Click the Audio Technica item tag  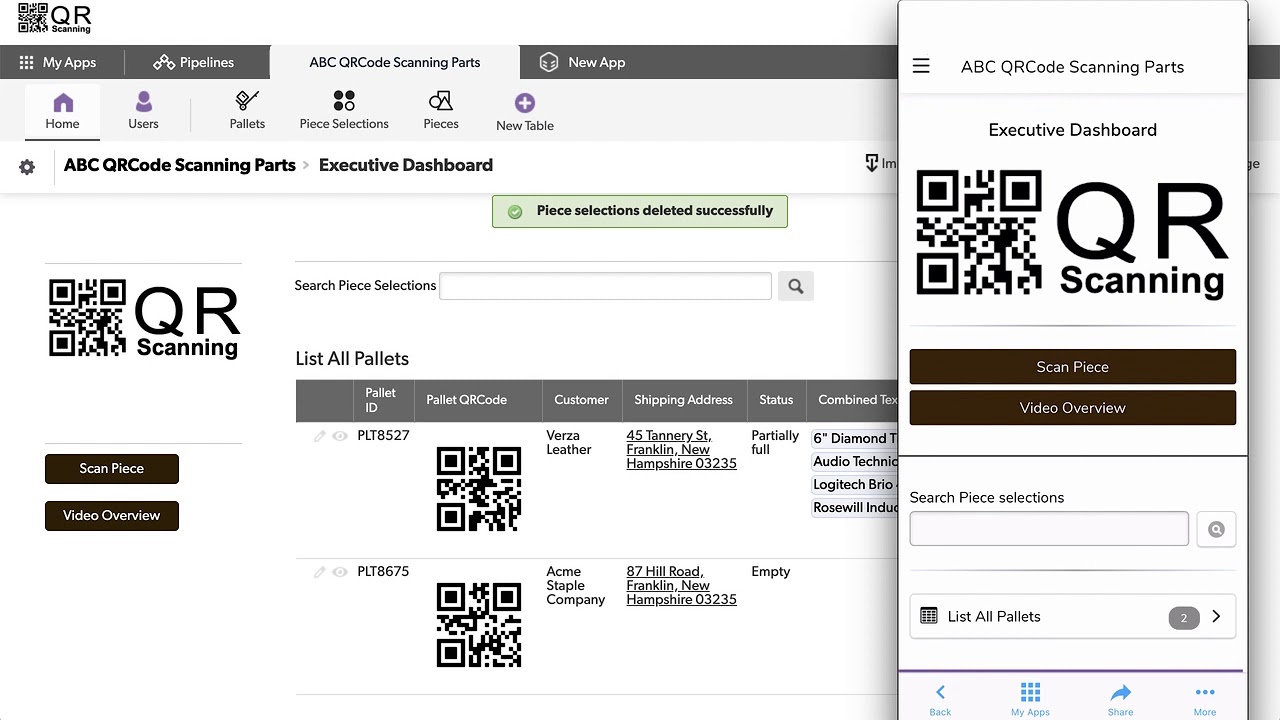854,461
